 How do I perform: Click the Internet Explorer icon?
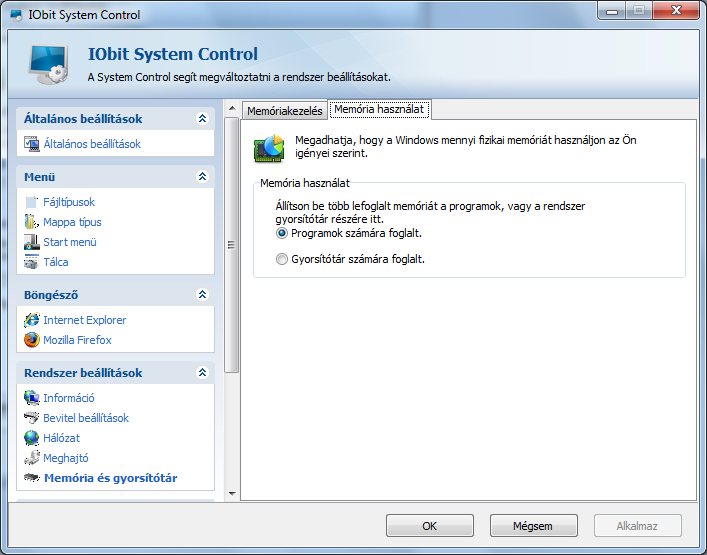click(x=32, y=320)
